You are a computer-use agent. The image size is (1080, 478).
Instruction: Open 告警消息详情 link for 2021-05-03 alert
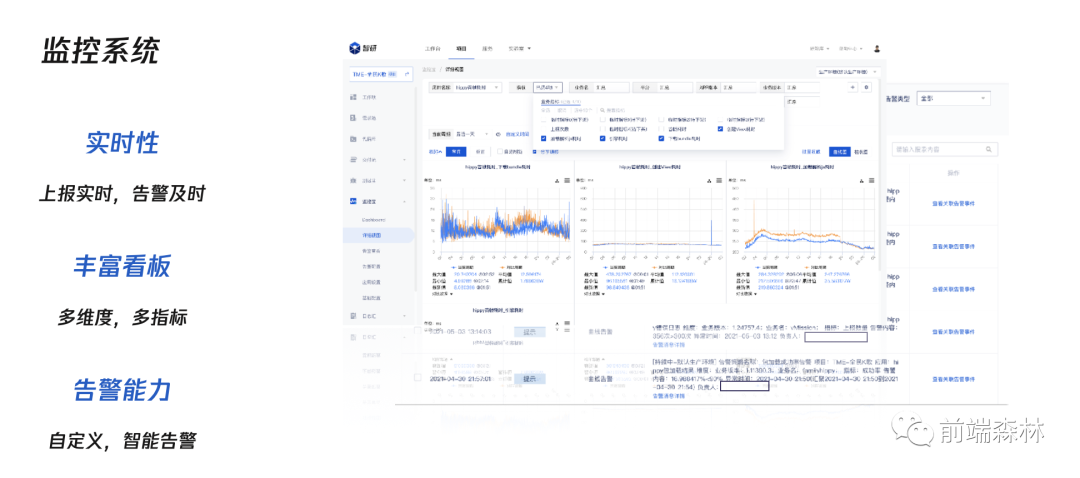[x=671, y=344]
